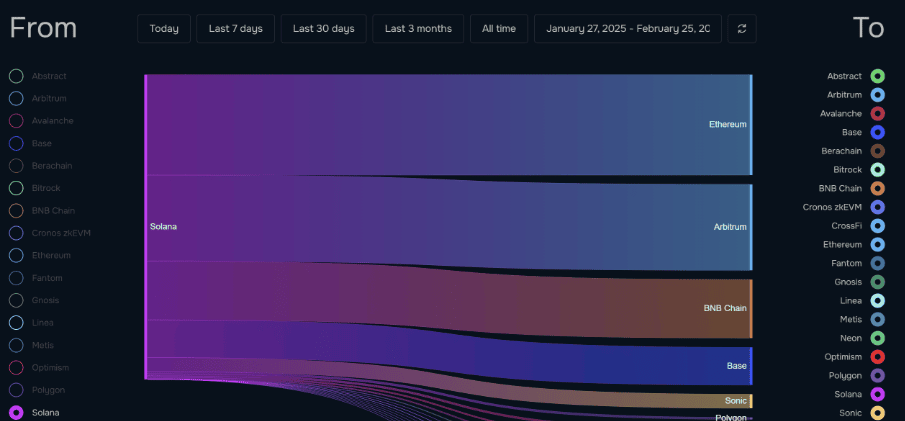Click Berachain icon in To list
This screenshot has height=421, width=905.
877,151
